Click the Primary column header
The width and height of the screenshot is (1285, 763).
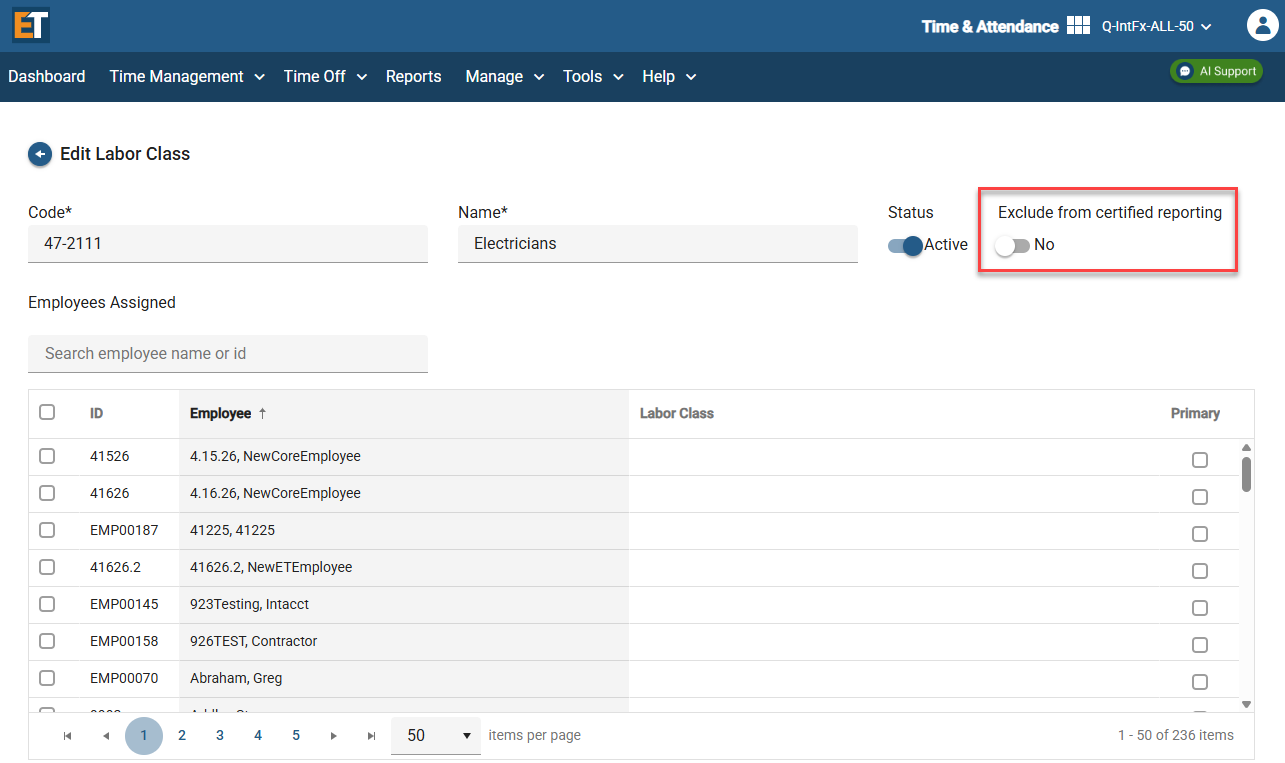[1196, 413]
